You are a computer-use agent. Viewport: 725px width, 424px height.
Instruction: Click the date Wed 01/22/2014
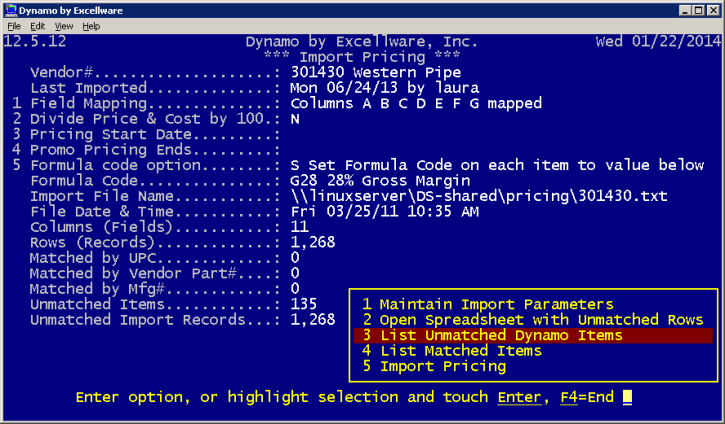coord(658,42)
